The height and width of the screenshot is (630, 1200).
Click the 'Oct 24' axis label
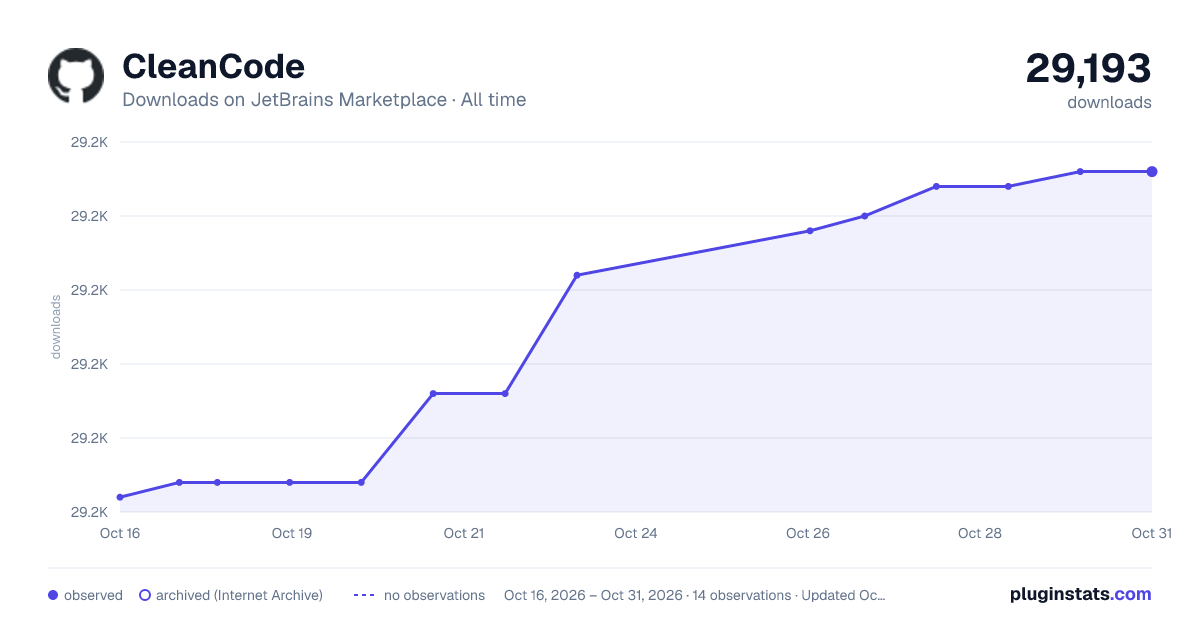636,533
